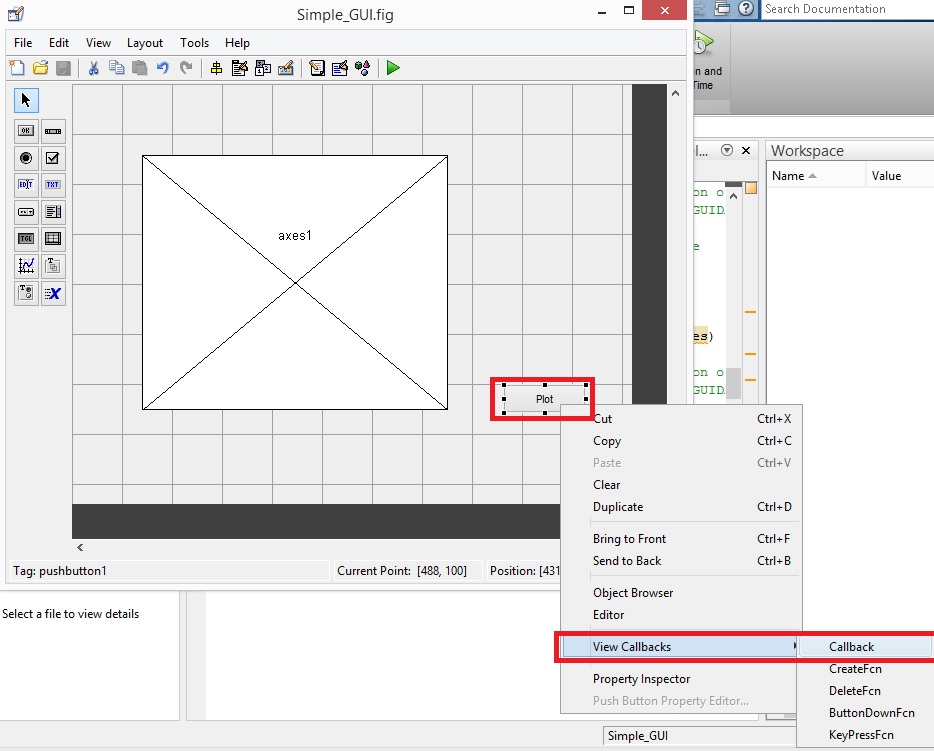Viewport: 934px width, 751px height.
Task: Choose Copy in context menu
Action: click(680, 441)
